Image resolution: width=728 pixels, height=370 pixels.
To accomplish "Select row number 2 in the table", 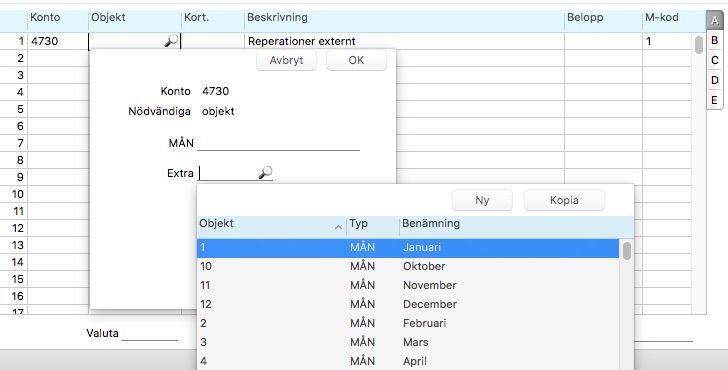I will pos(14,58).
